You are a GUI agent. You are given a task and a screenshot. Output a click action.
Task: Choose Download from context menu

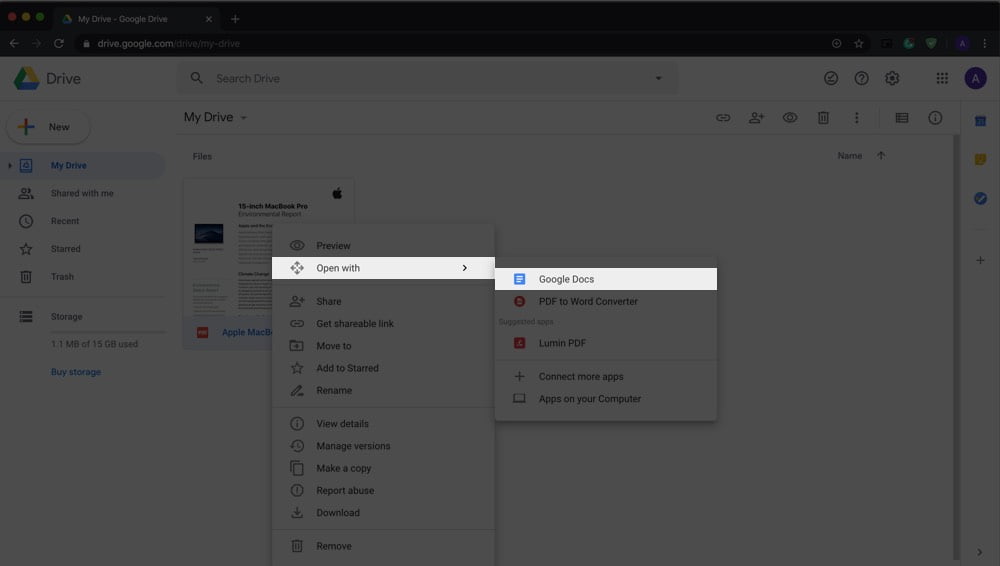click(x=383, y=513)
